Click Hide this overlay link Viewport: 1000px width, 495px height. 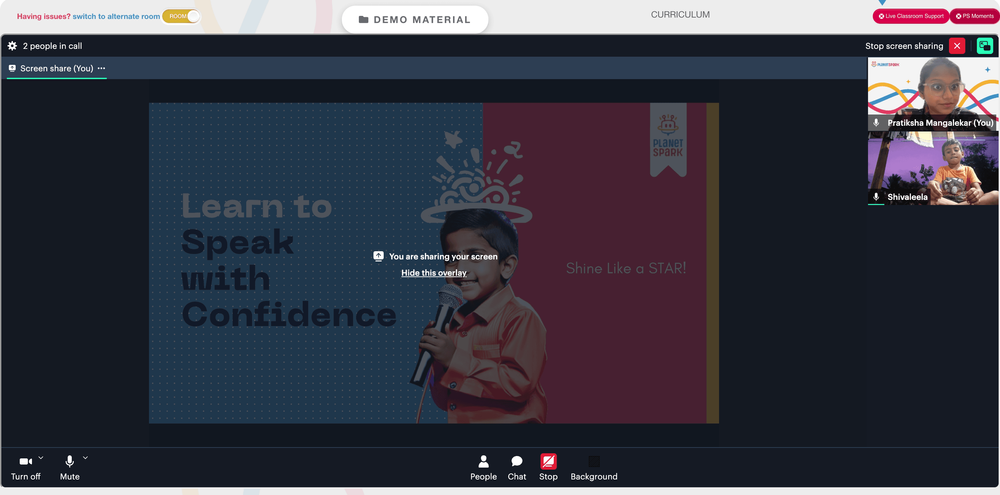434,273
